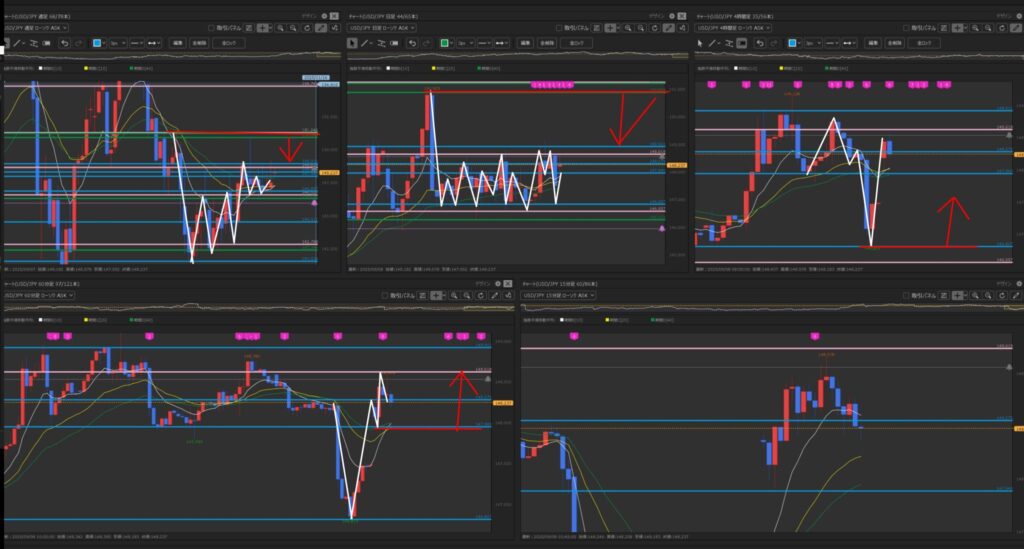Click 全削除 button in weekly chart toolbar

coord(199,43)
